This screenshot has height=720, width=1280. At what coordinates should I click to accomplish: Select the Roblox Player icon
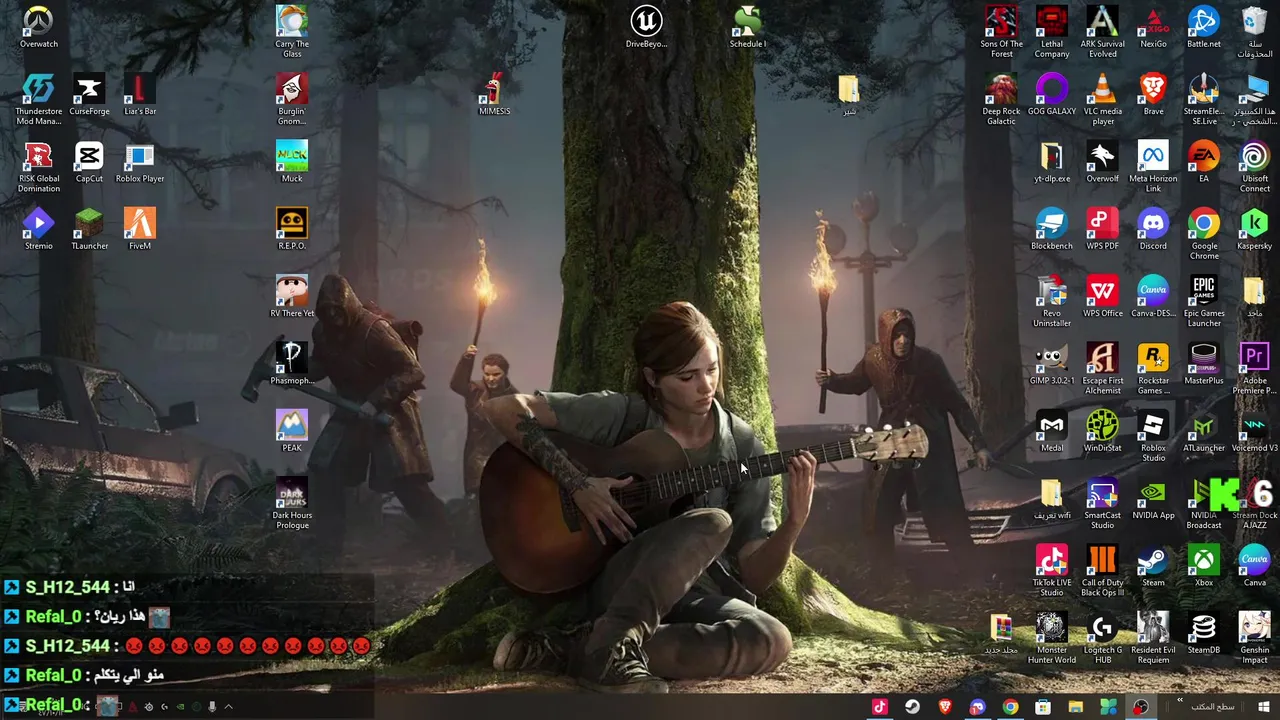point(140,162)
